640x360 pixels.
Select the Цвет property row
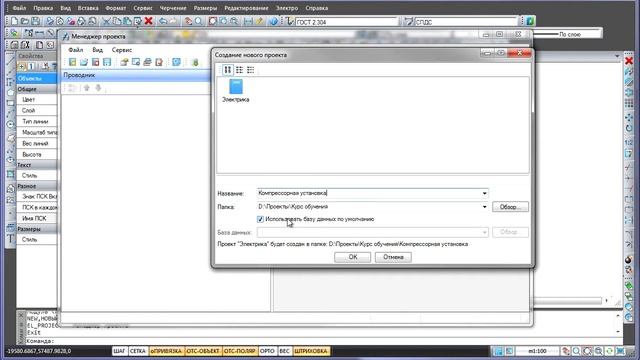click(x=37, y=100)
